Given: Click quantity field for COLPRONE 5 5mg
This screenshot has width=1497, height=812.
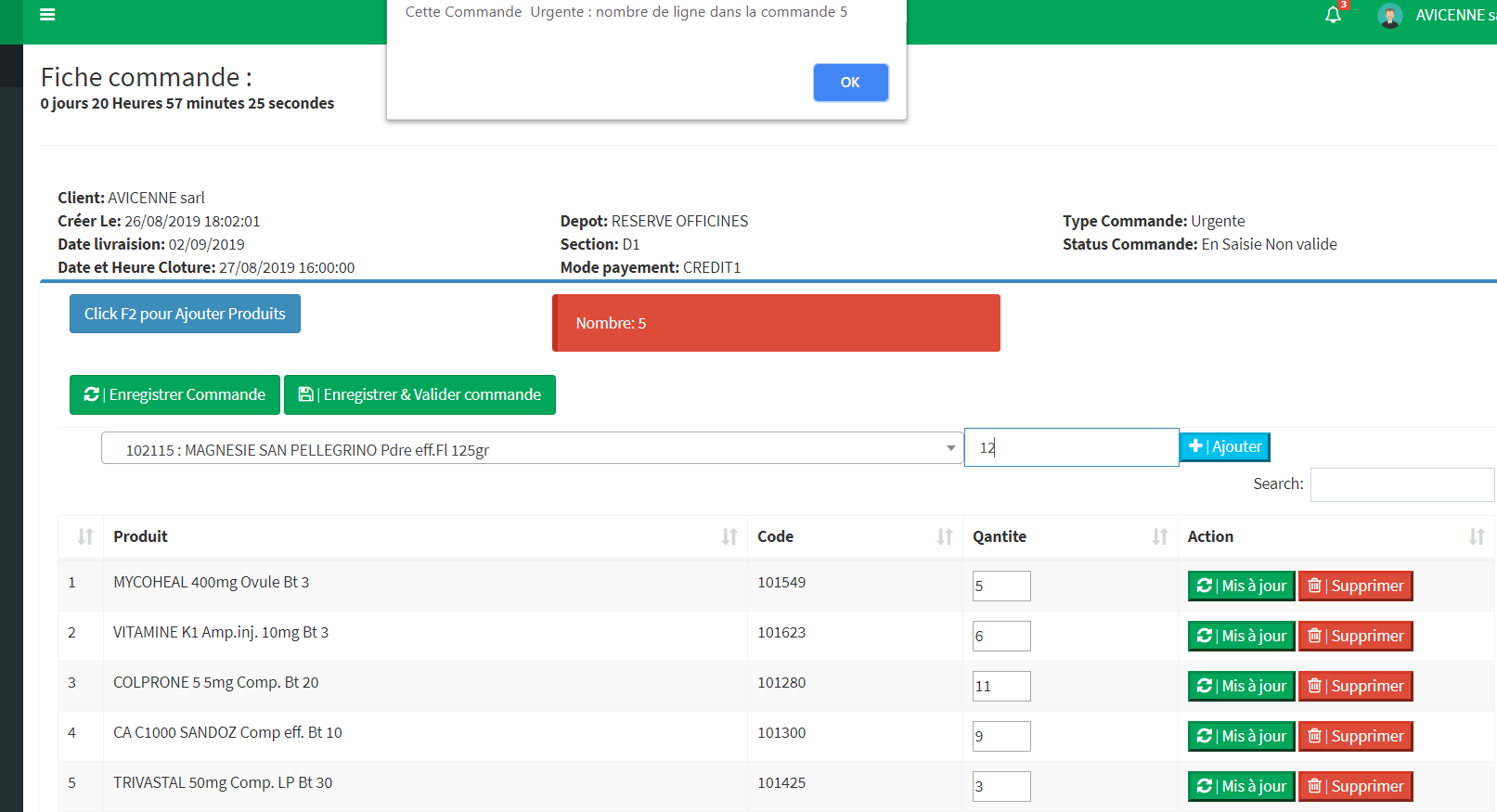Looking at the screenshot, I should pyautogui.click(x=1000, y=686).
